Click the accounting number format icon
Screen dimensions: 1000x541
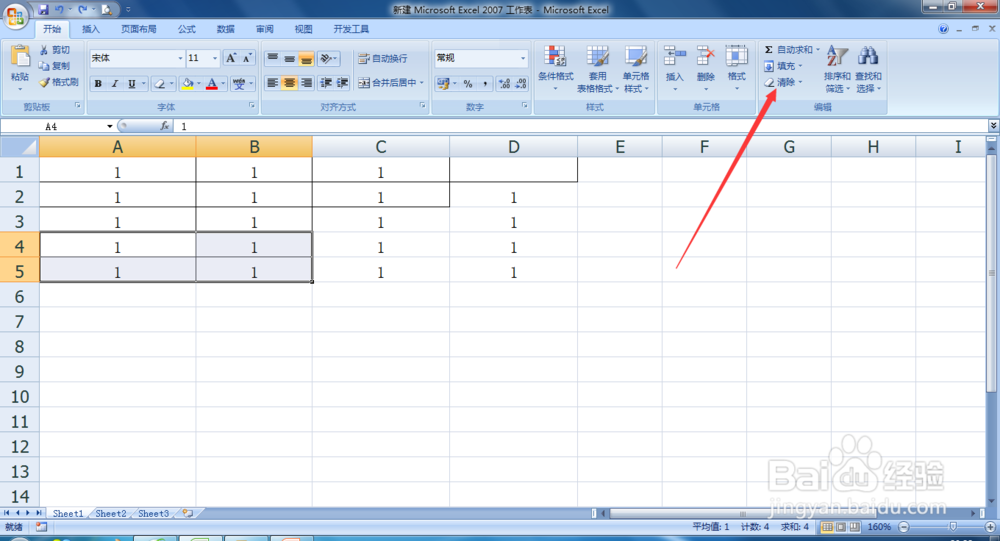click(443, 84)
